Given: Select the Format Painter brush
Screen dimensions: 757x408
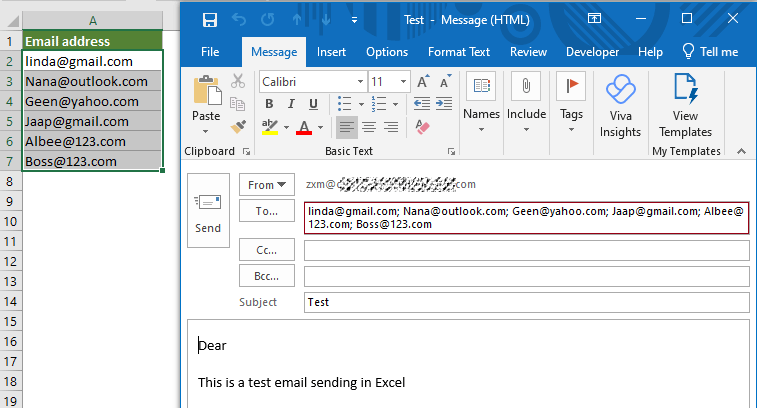Looking at the screenshot, I should click(x=238, y=127).
